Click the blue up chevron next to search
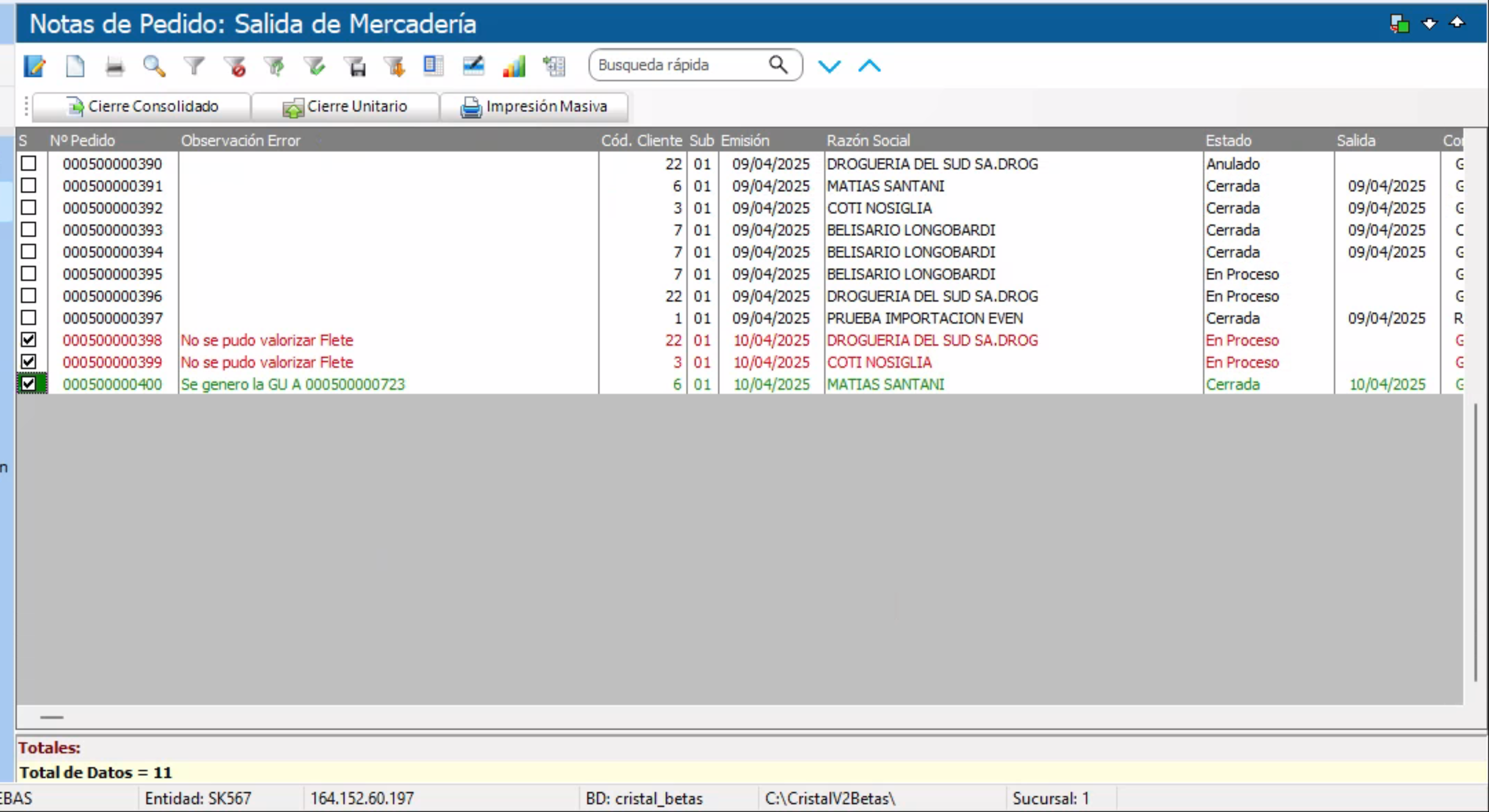Screen dimensions: 1489x812 point(869,66)
